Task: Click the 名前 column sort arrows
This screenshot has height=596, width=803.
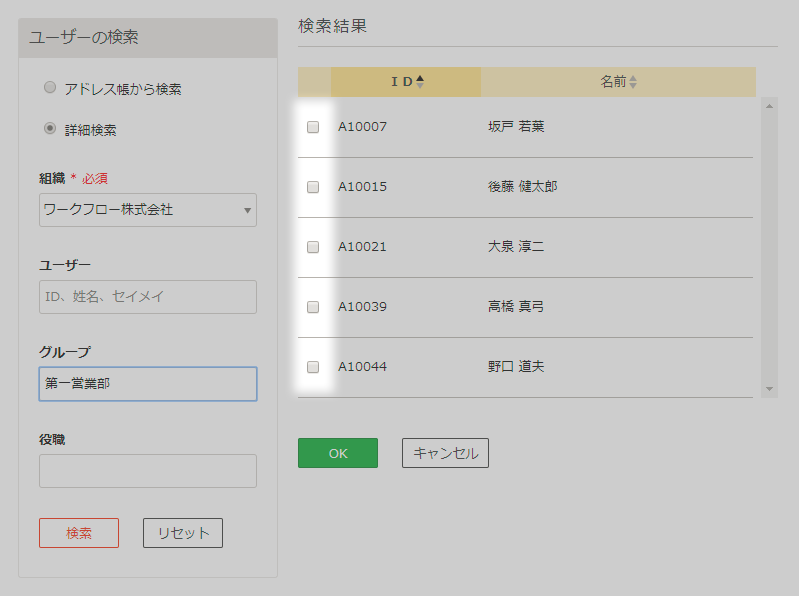Action: (633, 82)
